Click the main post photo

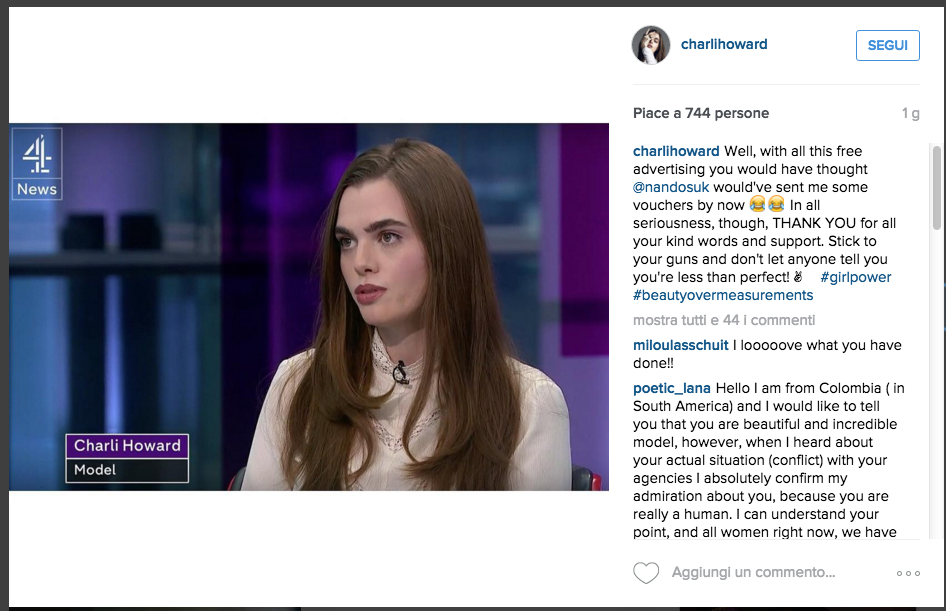click(x=309, y=307)
